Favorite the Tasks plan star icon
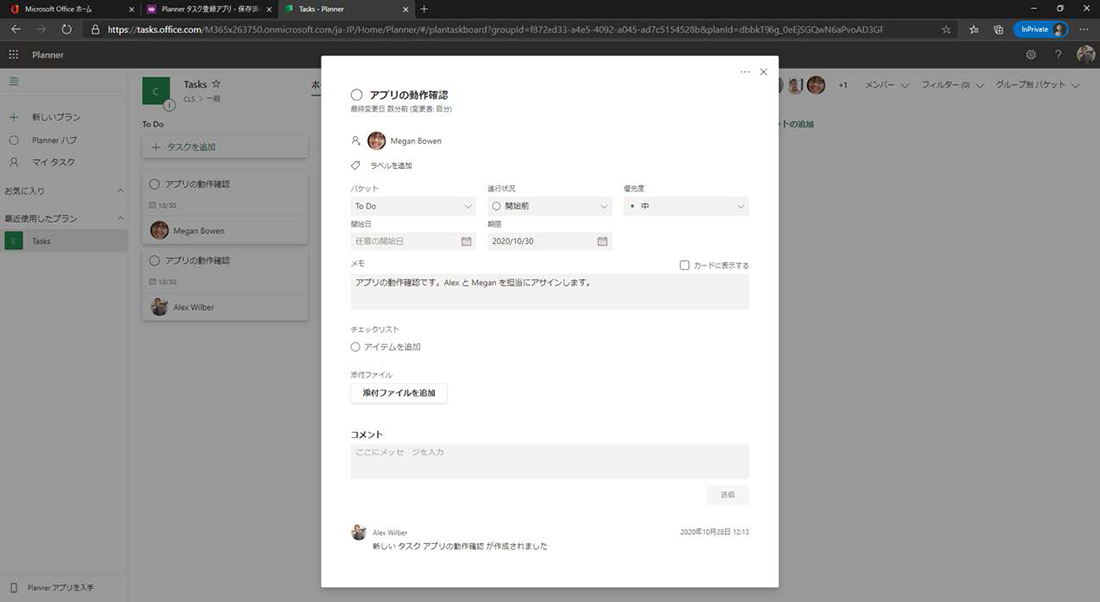 216,83
